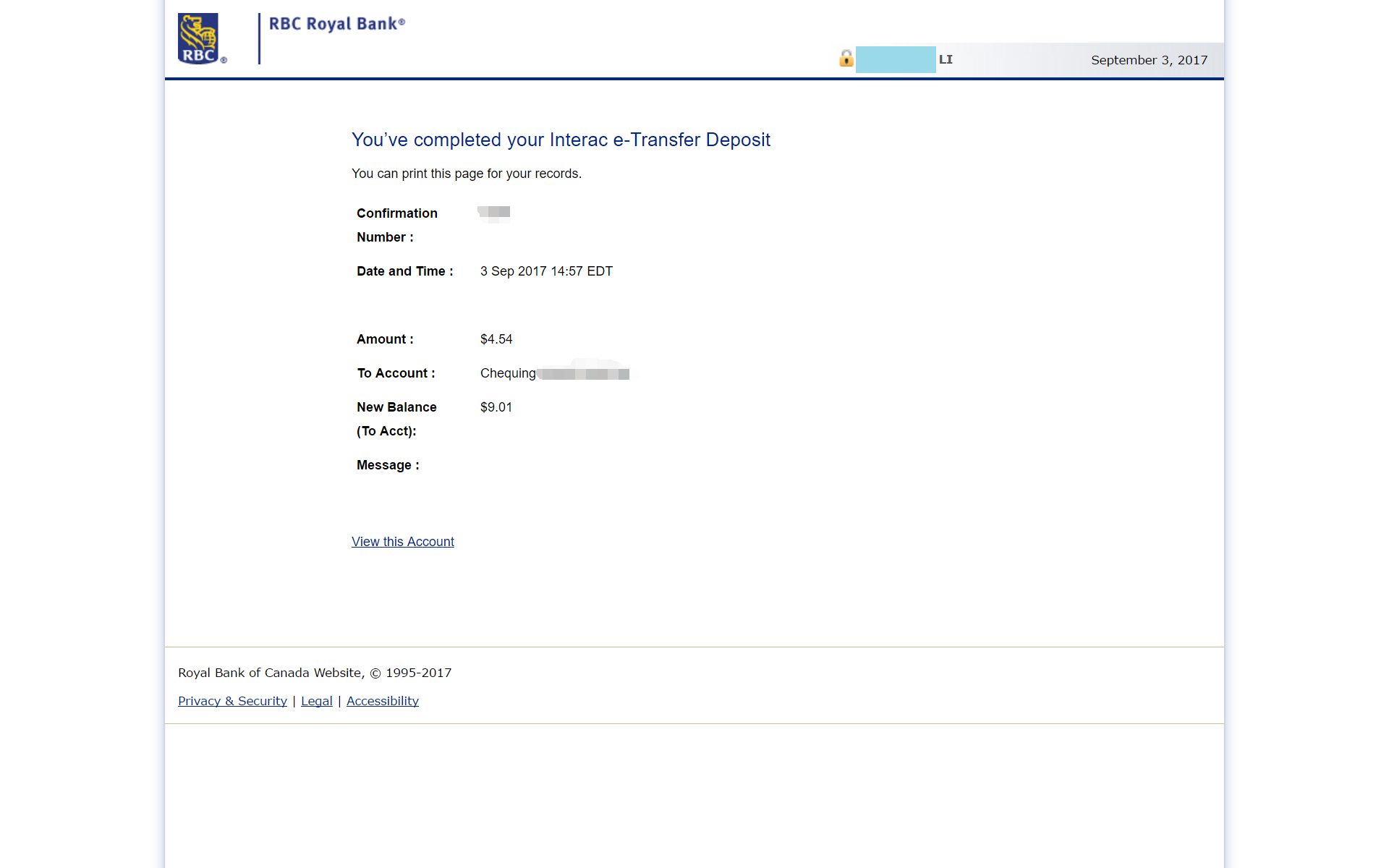1389x868 pixels.
Task: Click the gold padlock security icon
Action: pyautogui.click(x=846, y=59)
